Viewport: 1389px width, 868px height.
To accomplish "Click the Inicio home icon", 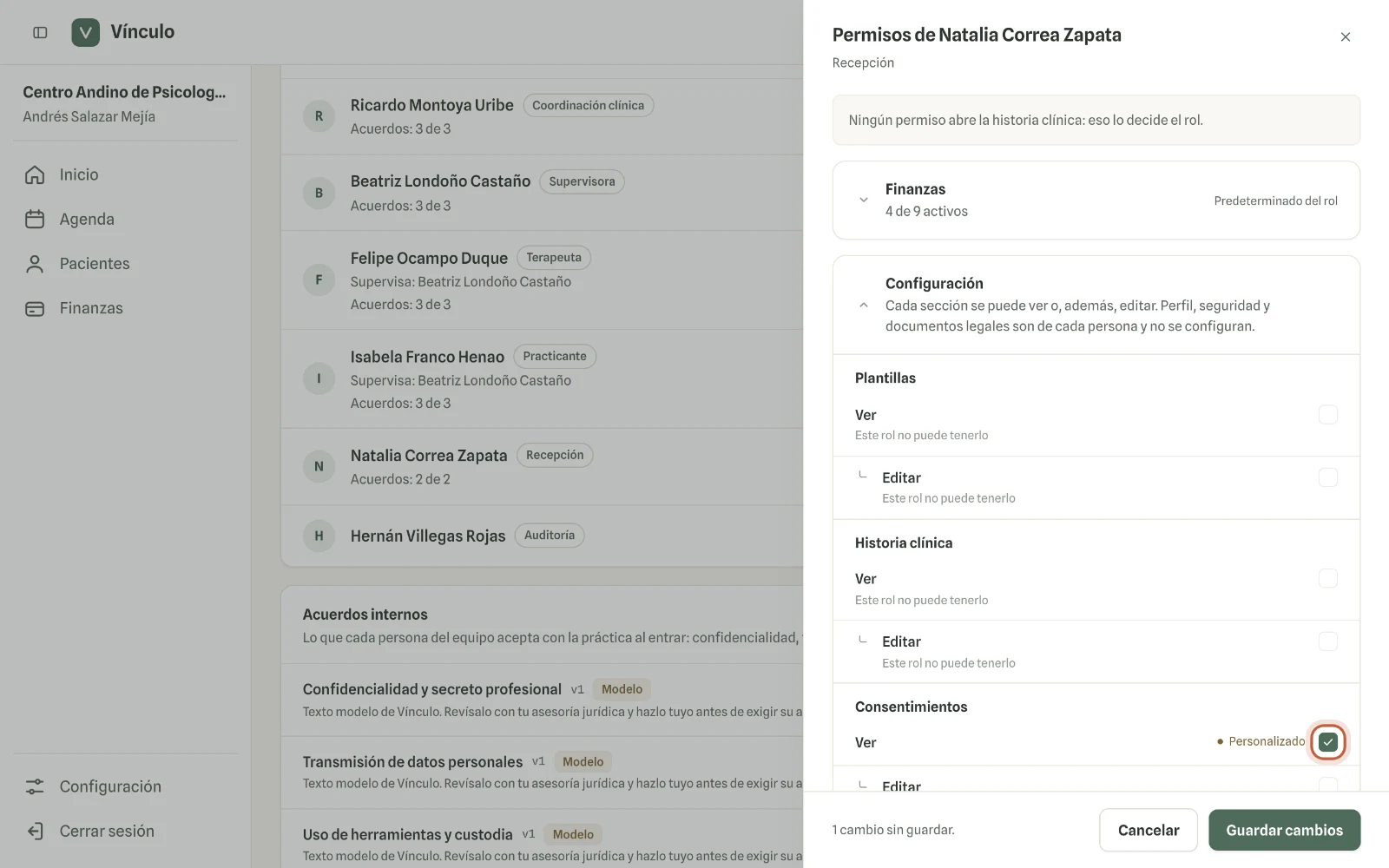I will click(x=35, y=174).
